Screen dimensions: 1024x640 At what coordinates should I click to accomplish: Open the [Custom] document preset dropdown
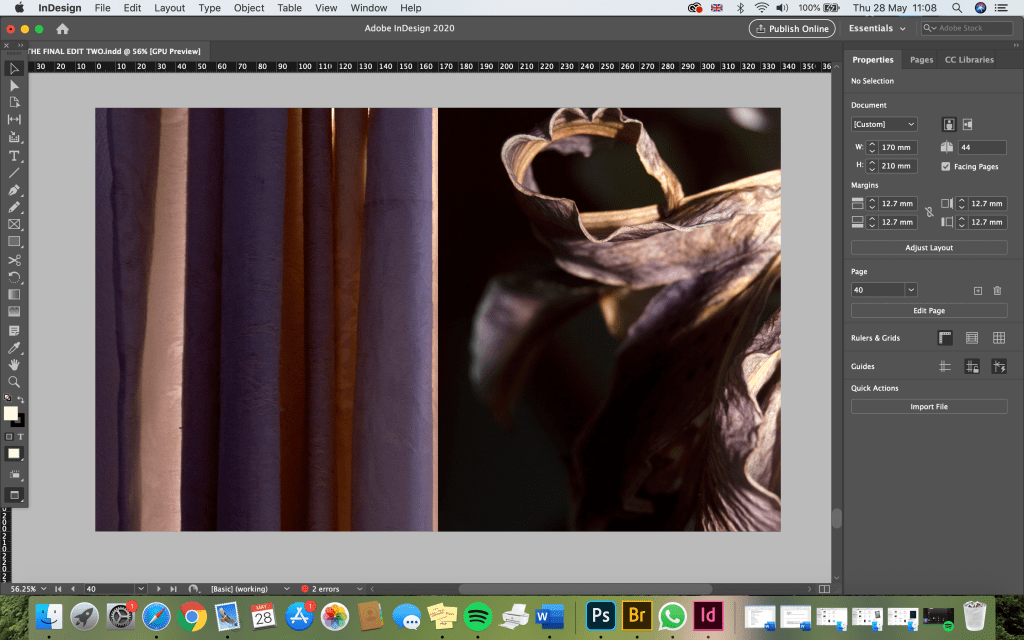pos(884,124)
